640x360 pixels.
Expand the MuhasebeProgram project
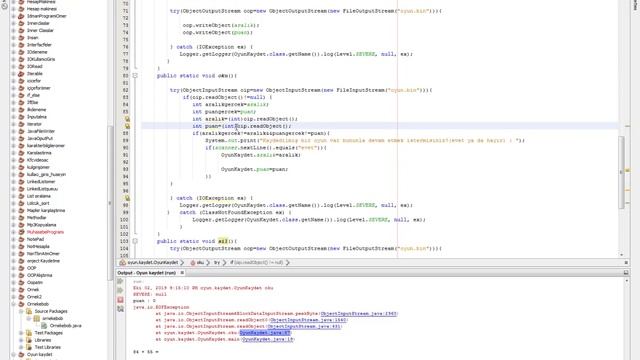(x=13, y=232)
